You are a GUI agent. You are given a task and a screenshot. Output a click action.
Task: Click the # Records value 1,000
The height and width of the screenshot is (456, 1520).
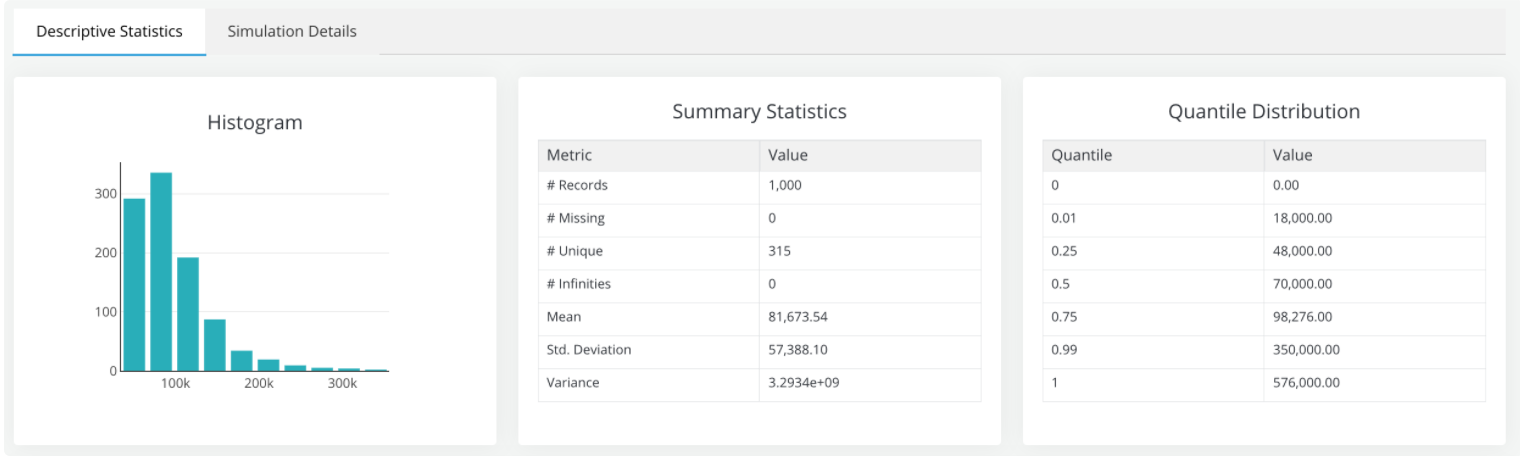(x=785, y=185)
